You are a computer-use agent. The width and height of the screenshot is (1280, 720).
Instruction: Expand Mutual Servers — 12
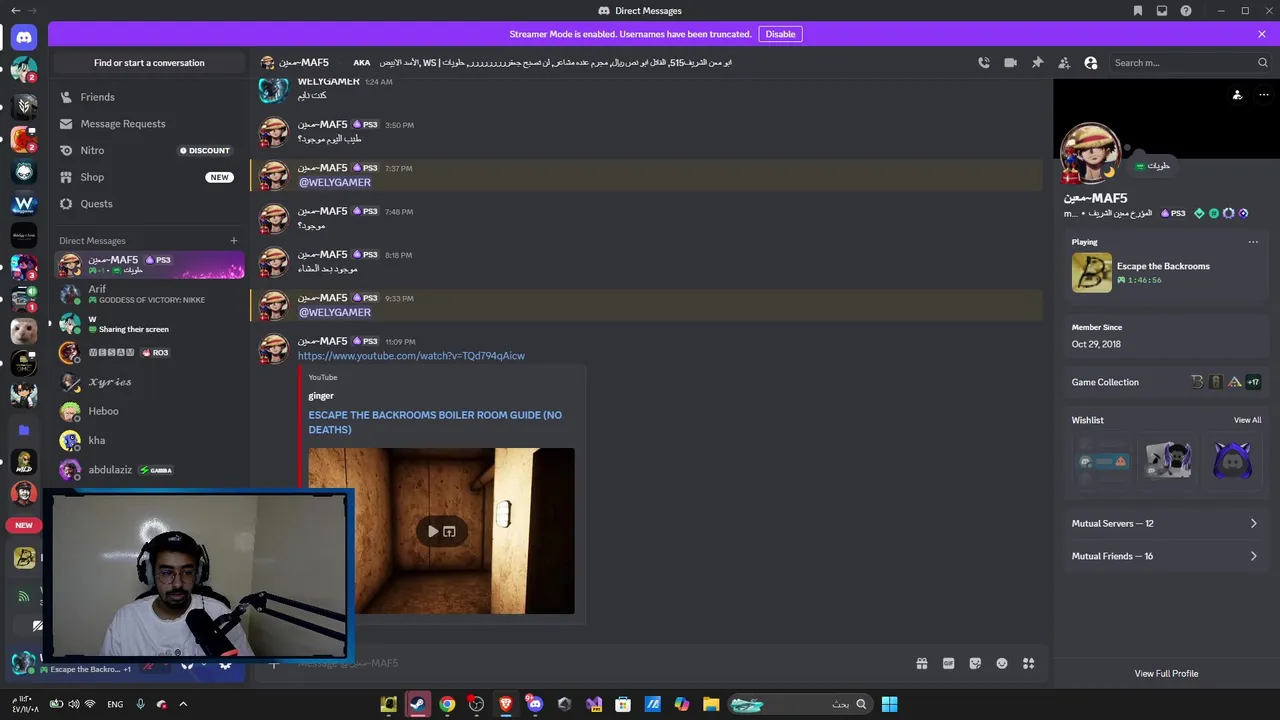pyautogui.click(x=1166, y=524)
